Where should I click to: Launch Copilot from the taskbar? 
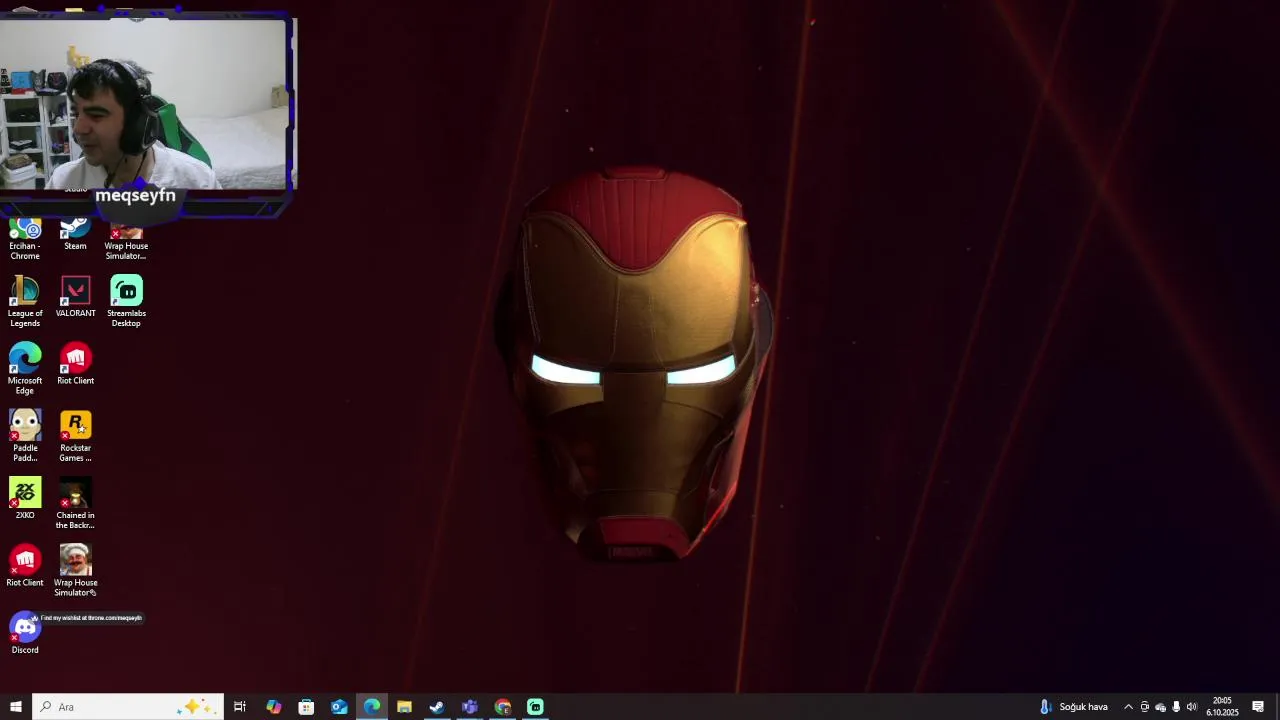(x=273, y=707)
